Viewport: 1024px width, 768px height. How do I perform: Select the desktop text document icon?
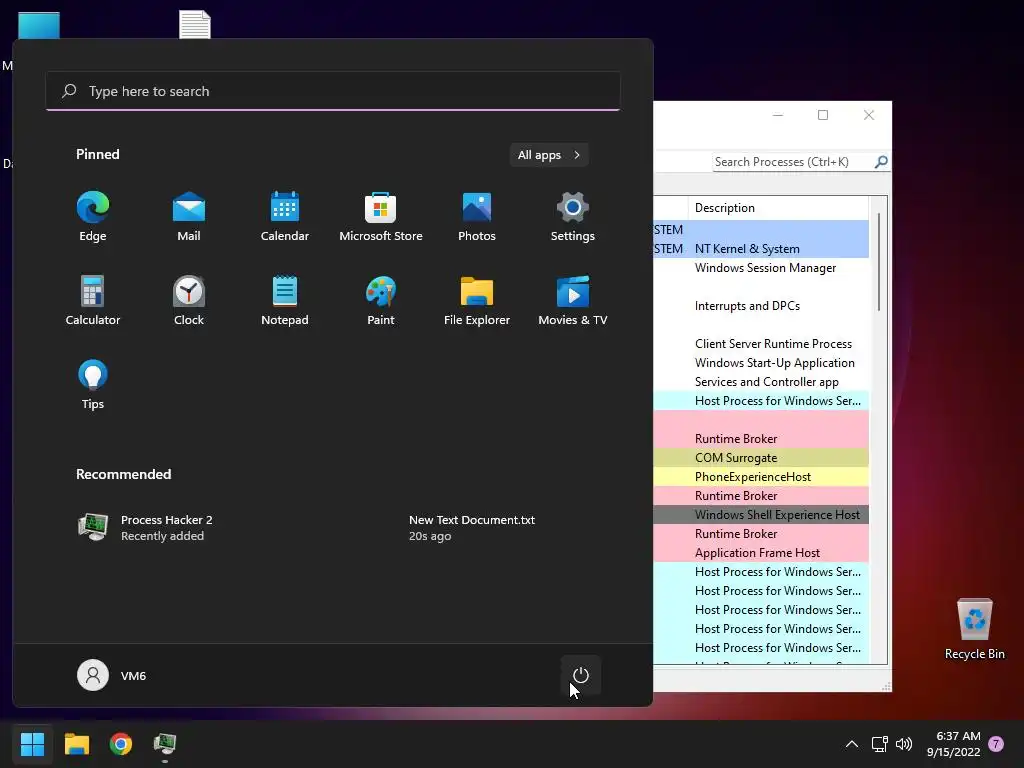[x=195, y=25]
